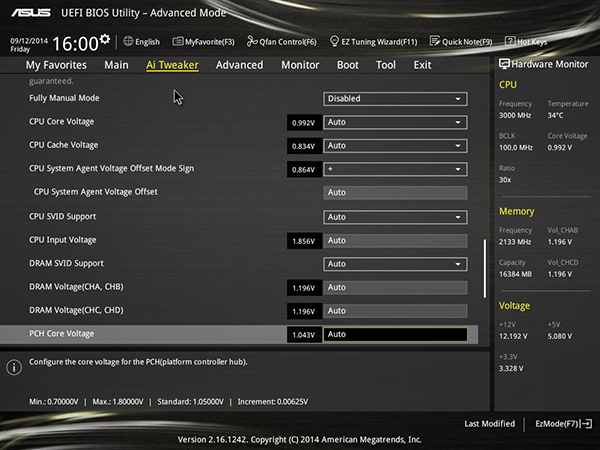Viewport: 600px width, 450px height.
Task: Select the Ai Tweaker tab
Action: pyautogui.click(x=172, y=65)
